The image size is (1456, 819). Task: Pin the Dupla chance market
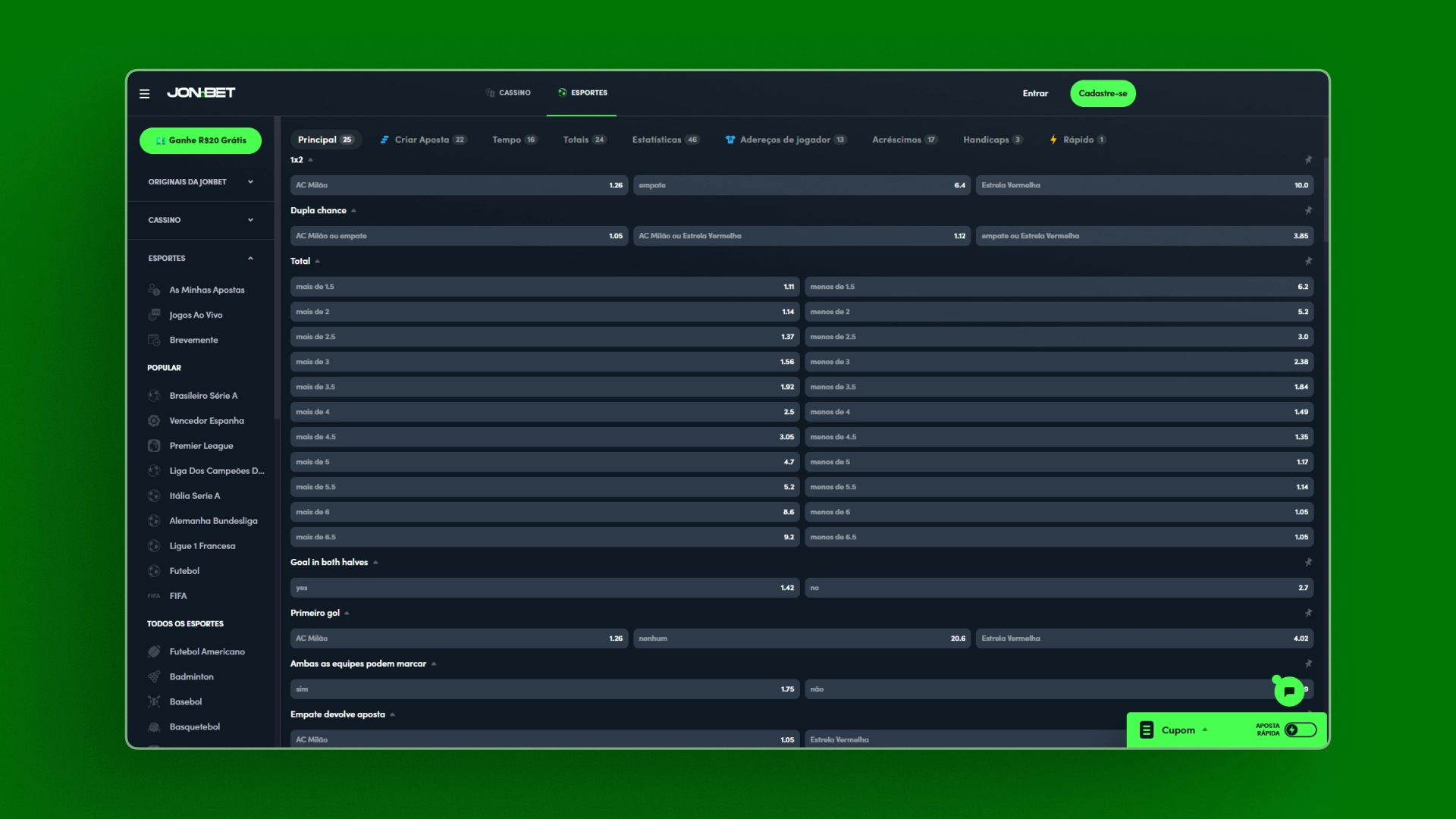[1308, 211]
